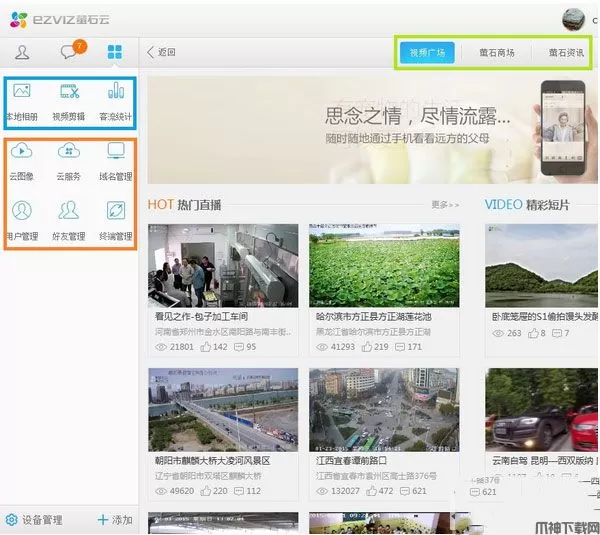Screen dimensions: 600x535
Task: Open the 云图像 cloud image icon
Action: click(x=22, y=160)
